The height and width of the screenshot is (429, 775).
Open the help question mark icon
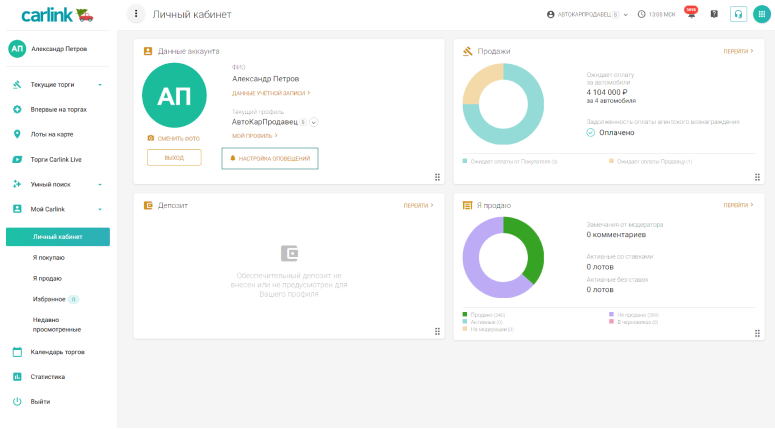tap(714, 14)
